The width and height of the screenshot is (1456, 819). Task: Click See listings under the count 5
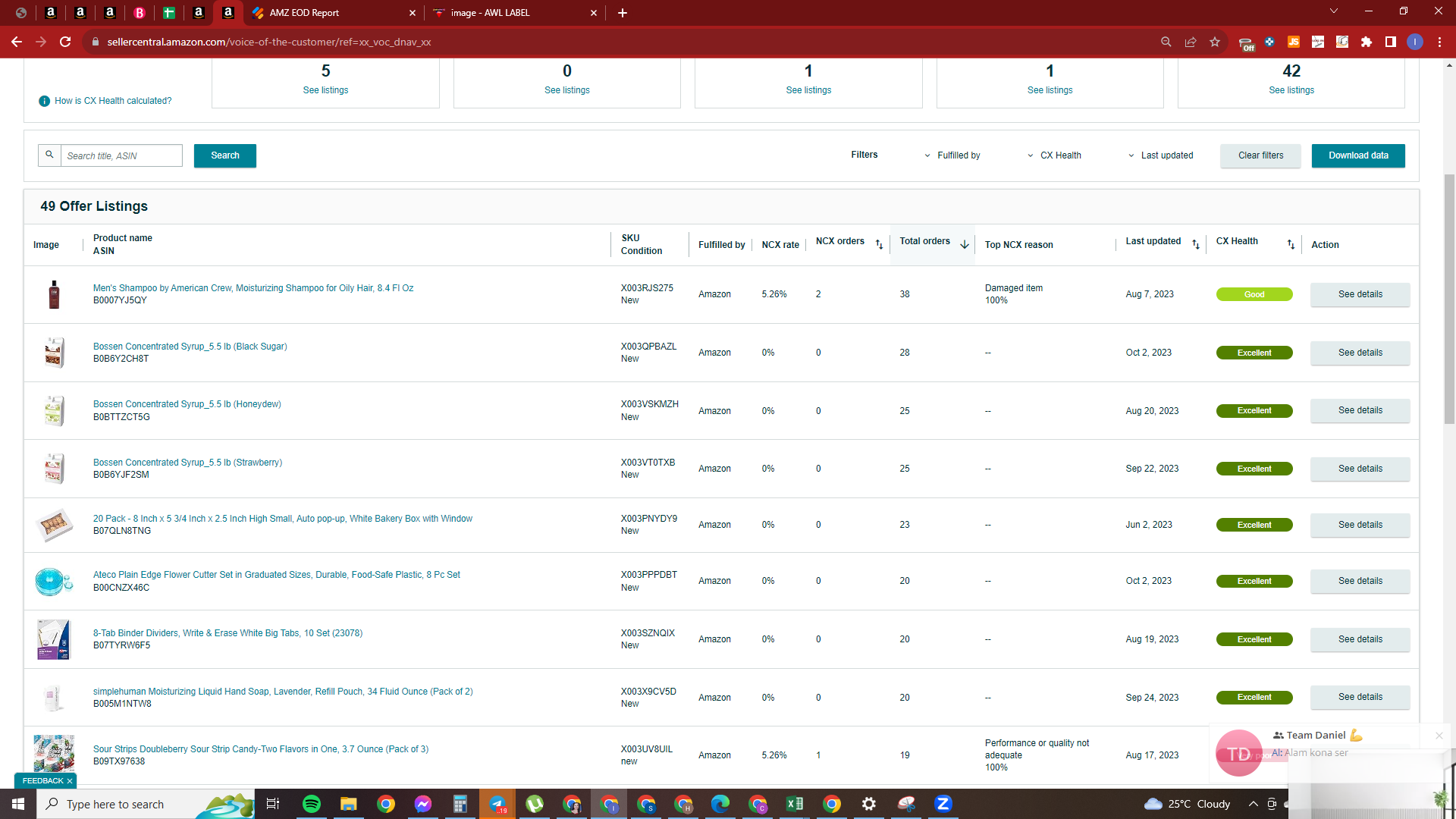(x=325, y=90)
